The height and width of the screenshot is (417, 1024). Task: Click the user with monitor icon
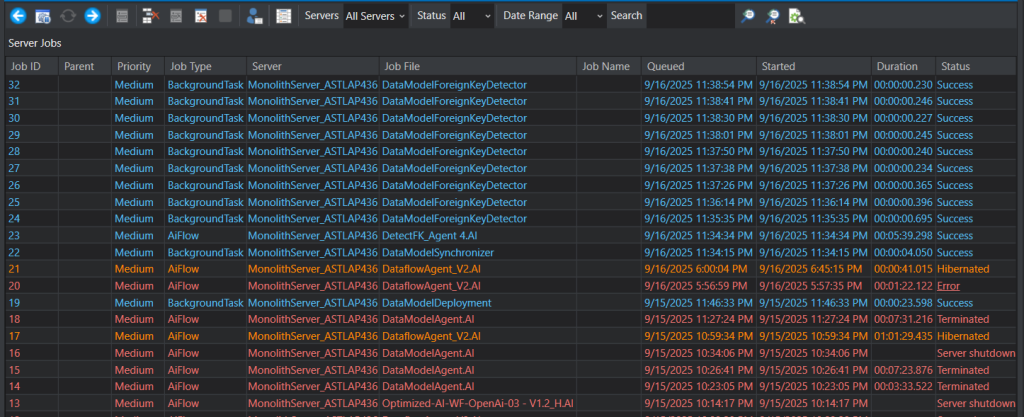click(x=254, y=16)
